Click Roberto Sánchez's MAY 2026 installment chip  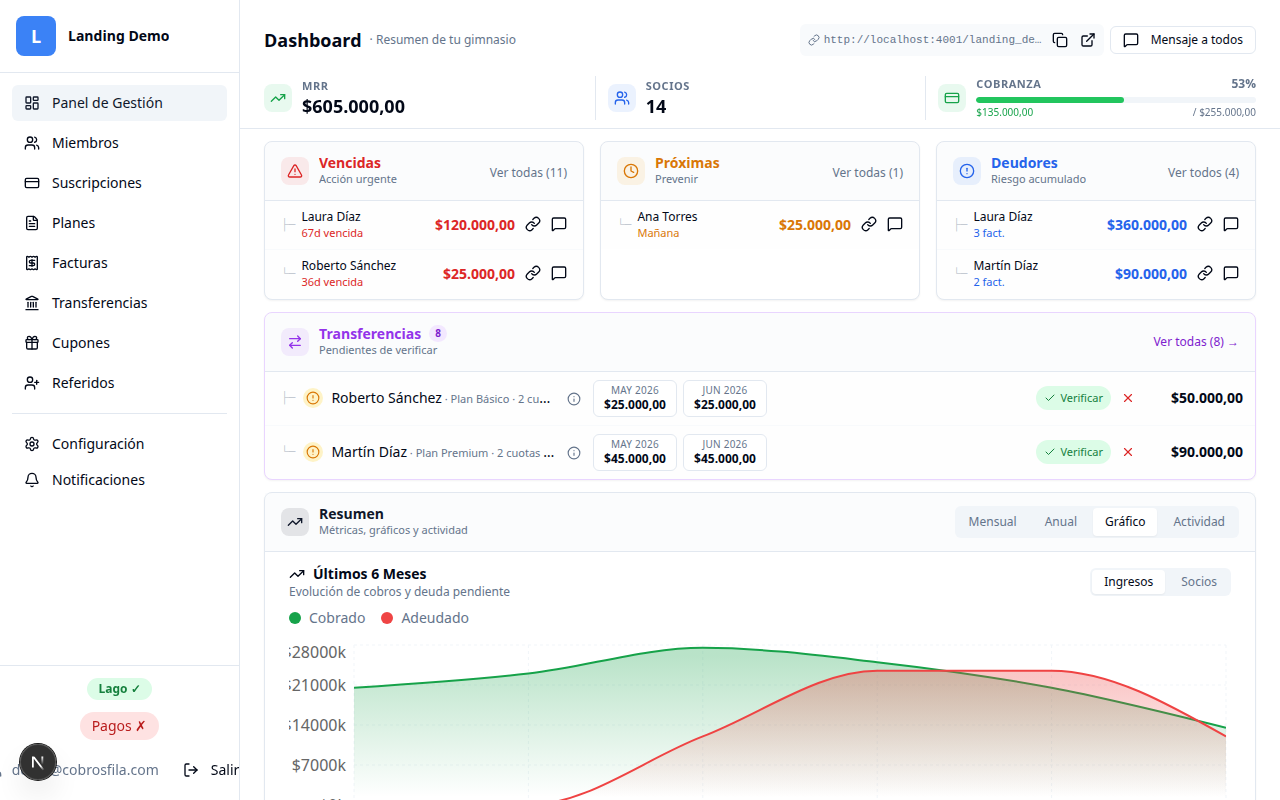[635, 398]
